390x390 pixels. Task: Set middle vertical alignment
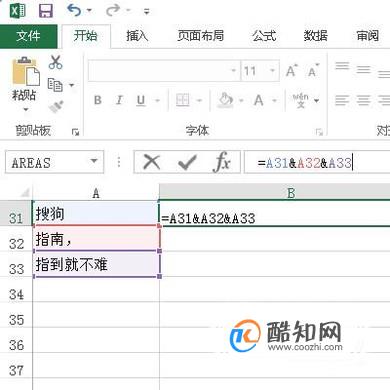tap(363, 70)
